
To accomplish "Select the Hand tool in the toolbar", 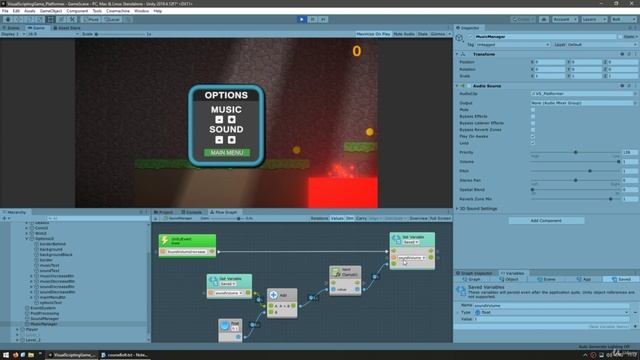I will click(x=8, y=19).
